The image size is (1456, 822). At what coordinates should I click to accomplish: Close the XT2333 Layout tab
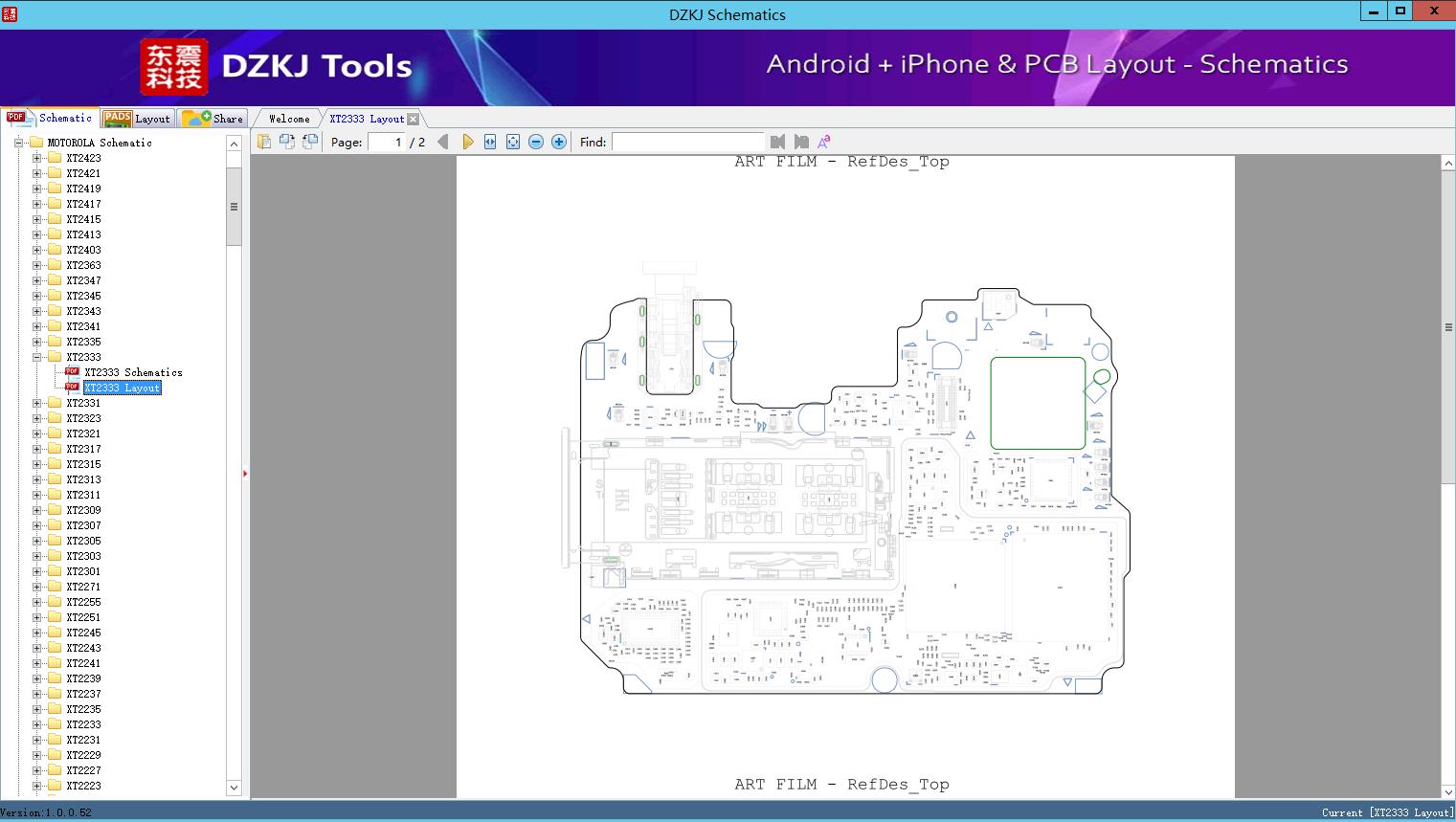[413, 119]
